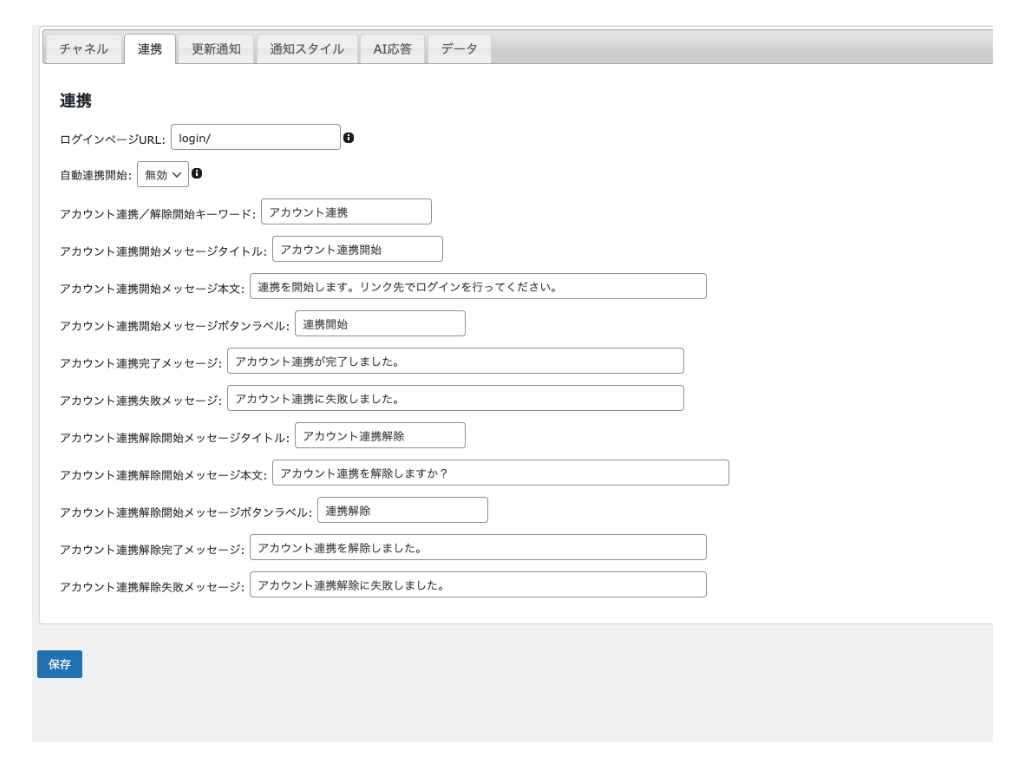Open the 更新通知 tab
The width and height of the screenshot is (1024, 768).
pyautogui.click(x=216, y=49)
